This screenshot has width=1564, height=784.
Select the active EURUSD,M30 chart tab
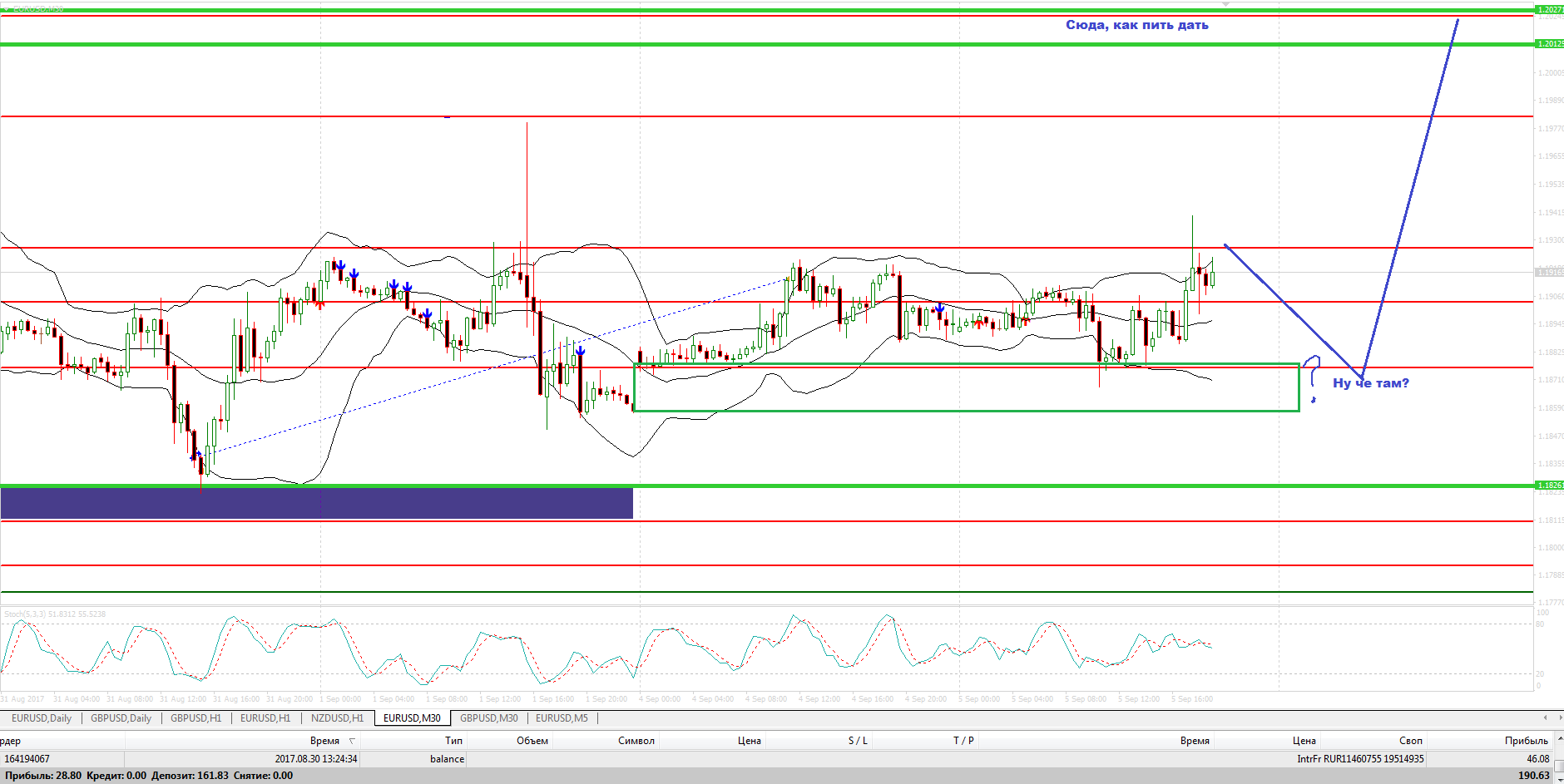412,718
